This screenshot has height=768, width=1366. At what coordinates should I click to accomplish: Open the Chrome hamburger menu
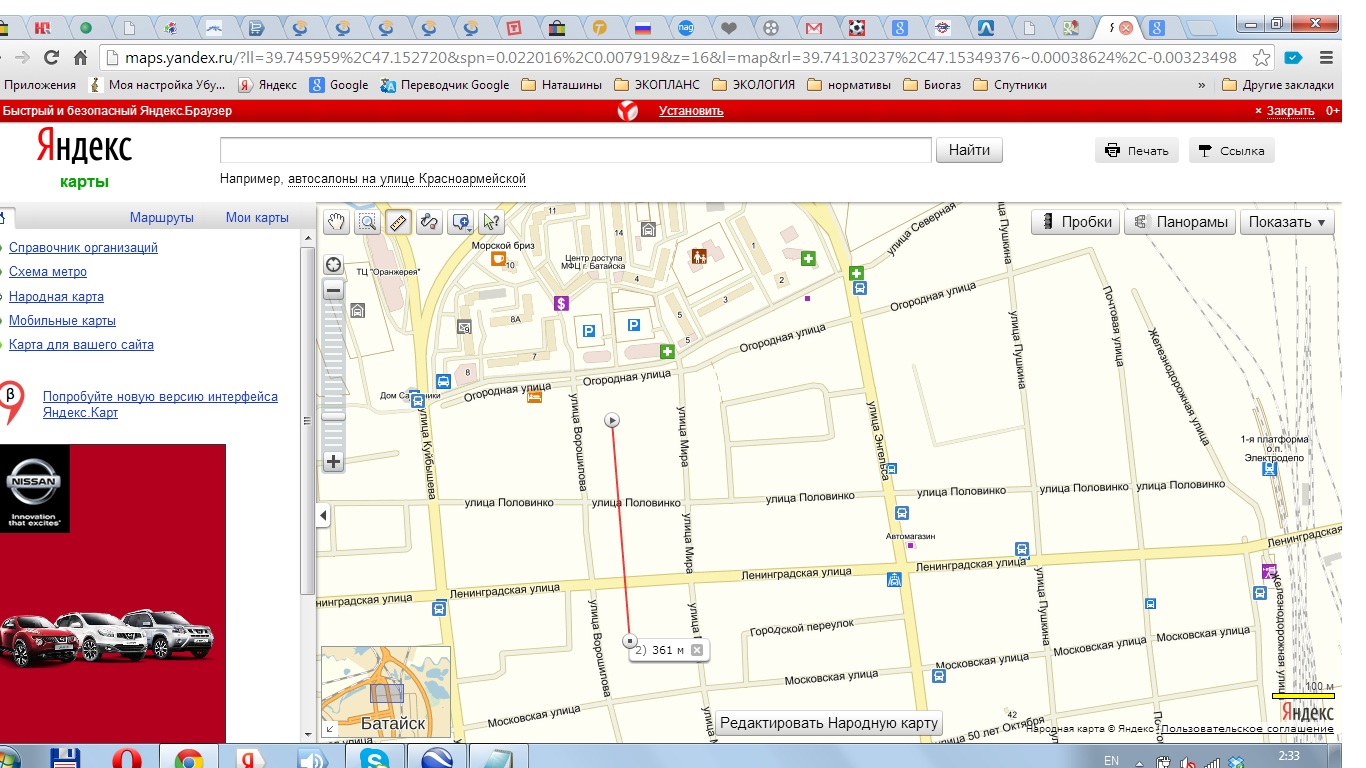tap(1327, 58)
